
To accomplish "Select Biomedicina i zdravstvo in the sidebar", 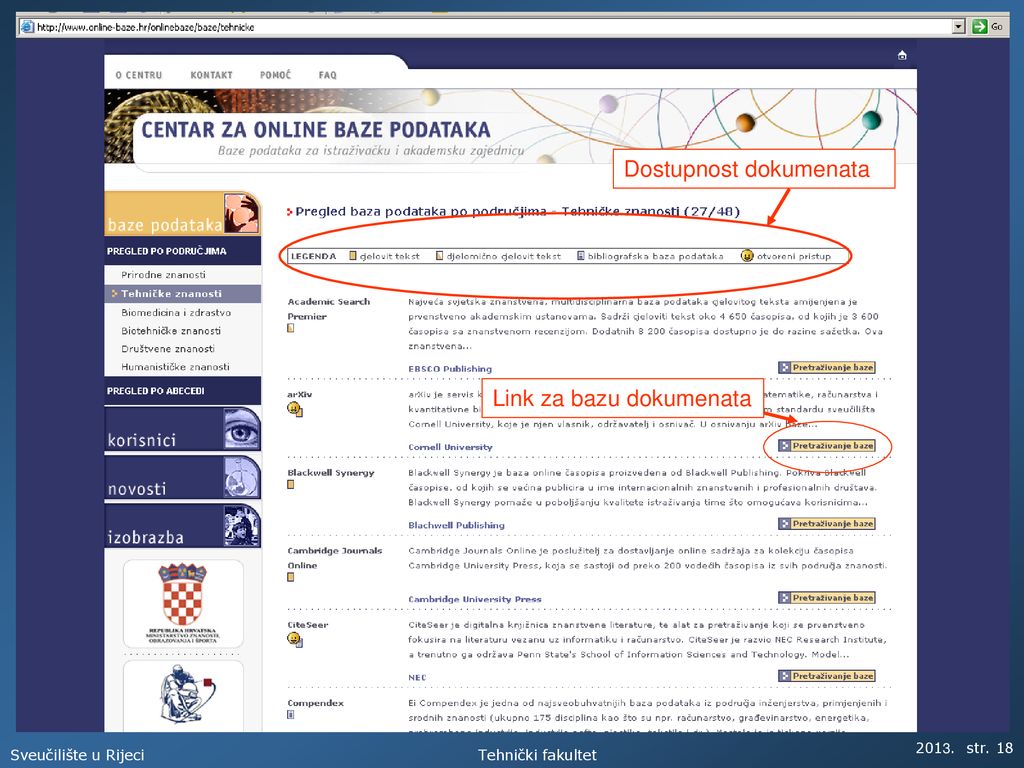I will [176, 313].
